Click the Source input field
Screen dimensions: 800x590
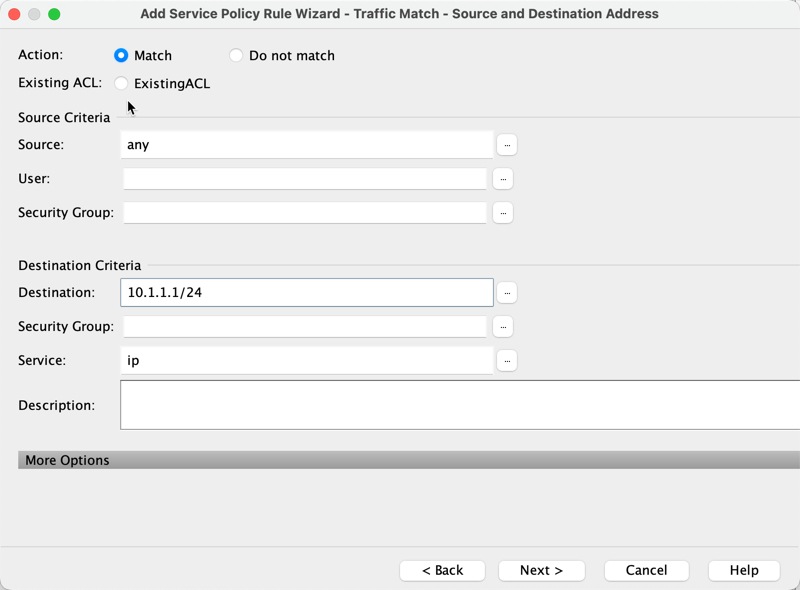click(306, 145)
